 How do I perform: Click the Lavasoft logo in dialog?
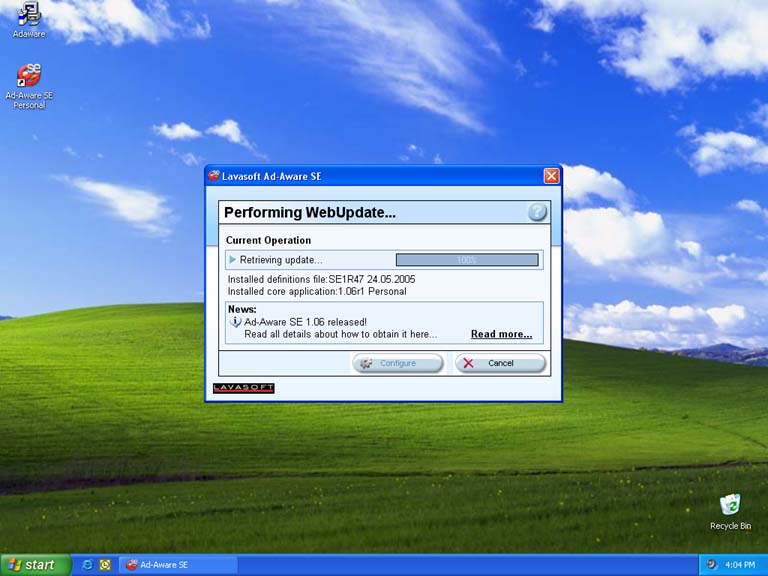coord(243,388)
